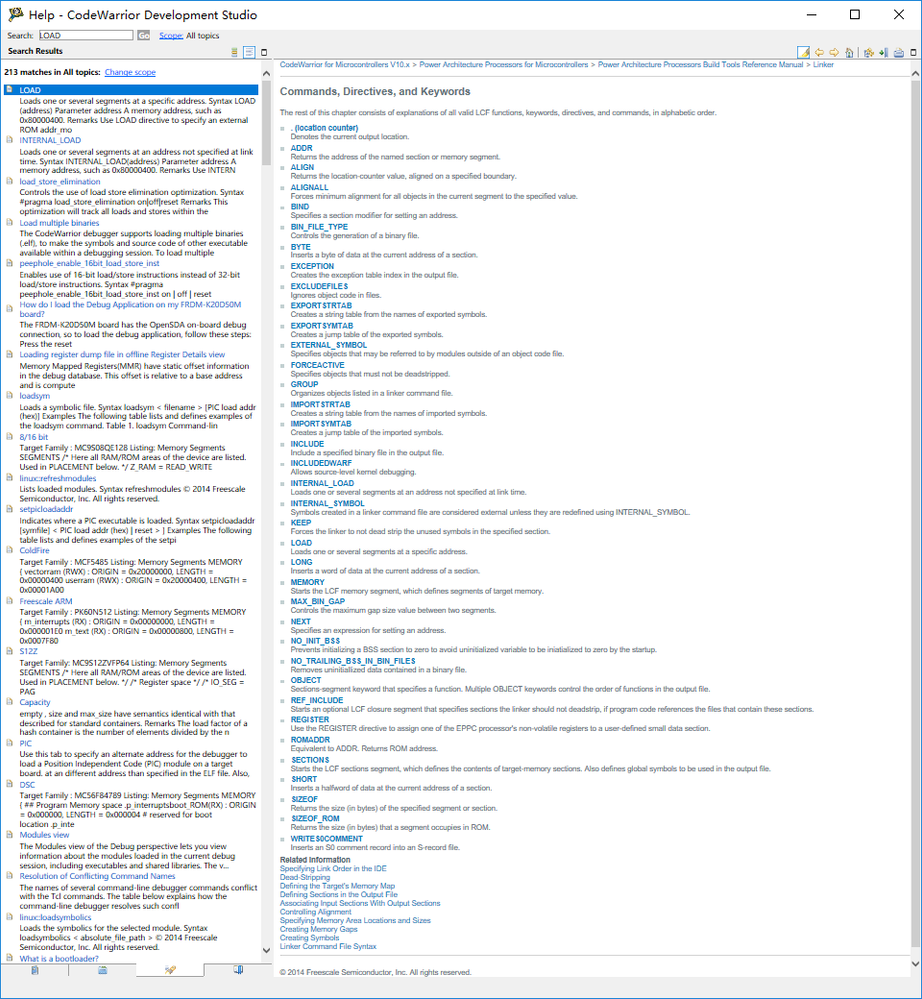Open ColdFire search result
The height and width of the screenshot is (999, 922).
click(x=34, y=550)
